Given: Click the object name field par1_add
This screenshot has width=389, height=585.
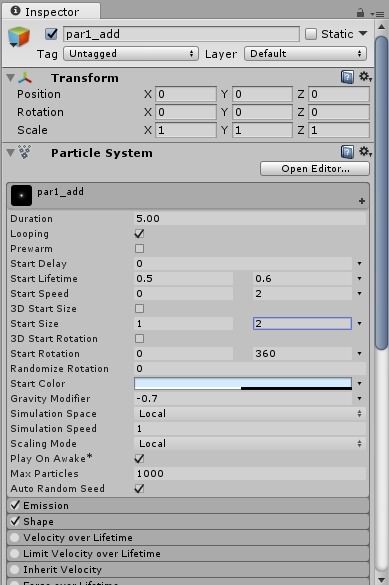Looking at the screenshot, I should coord(181,34).
